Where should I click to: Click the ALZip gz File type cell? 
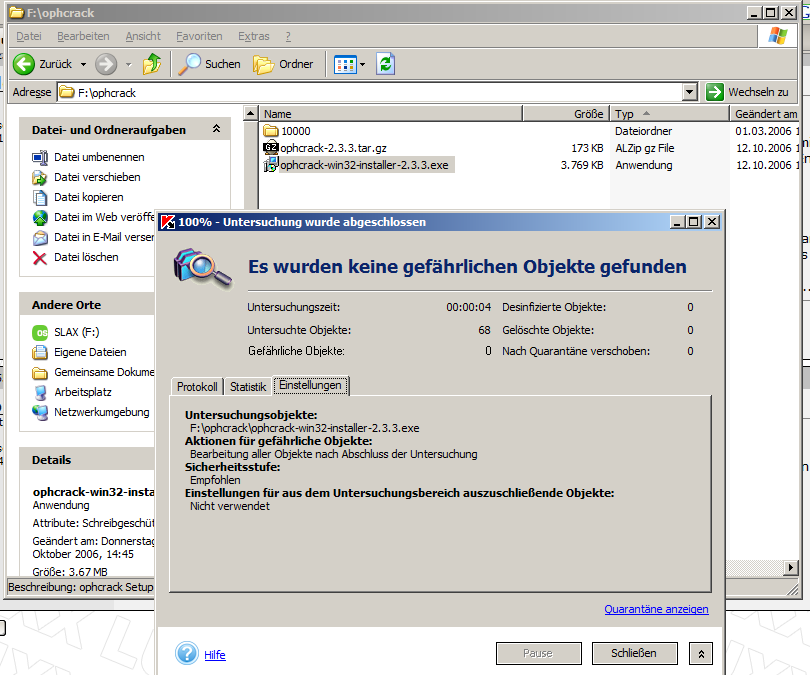(x=645, y=148)
